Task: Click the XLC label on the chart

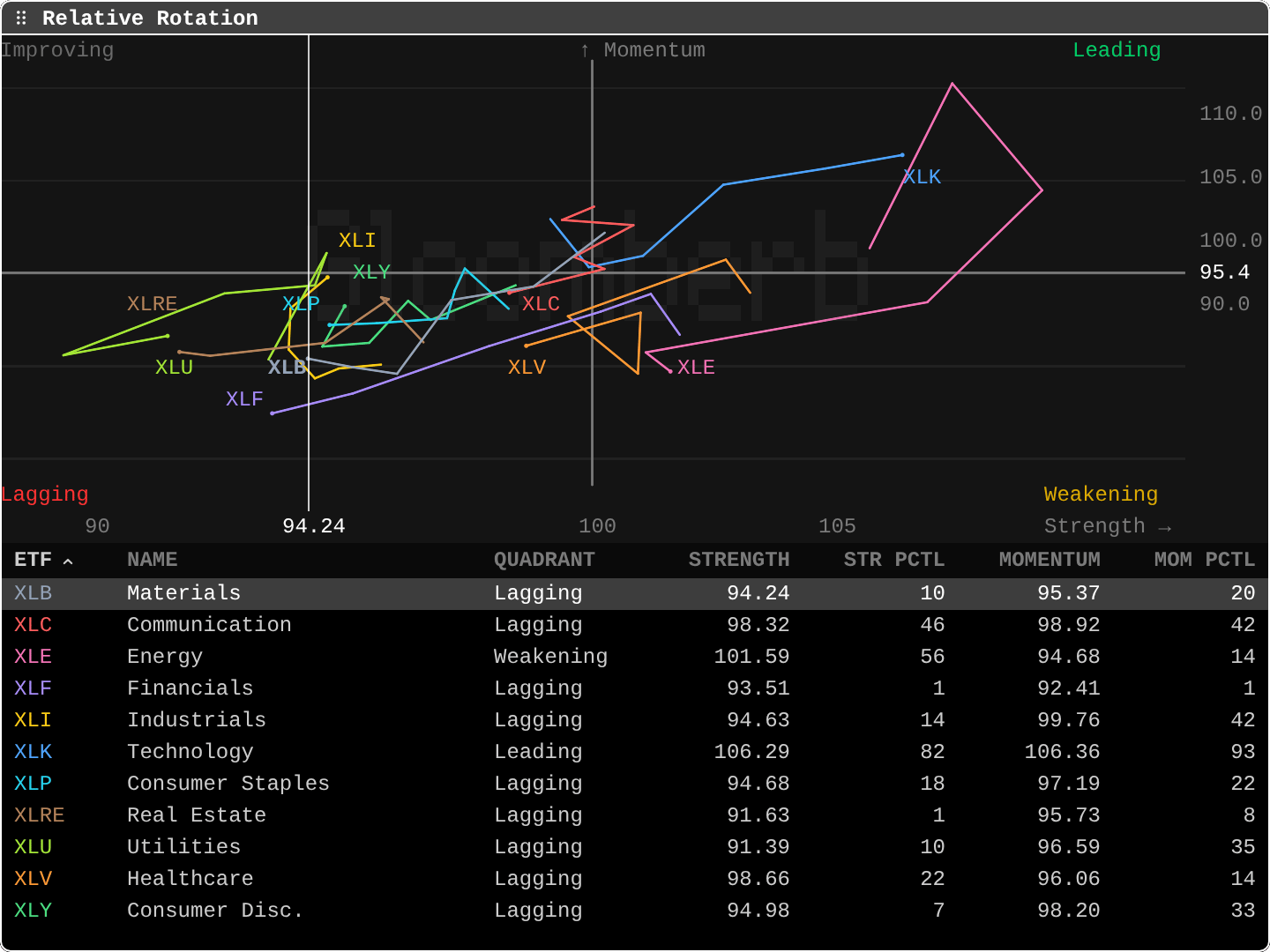Action: 541,304
